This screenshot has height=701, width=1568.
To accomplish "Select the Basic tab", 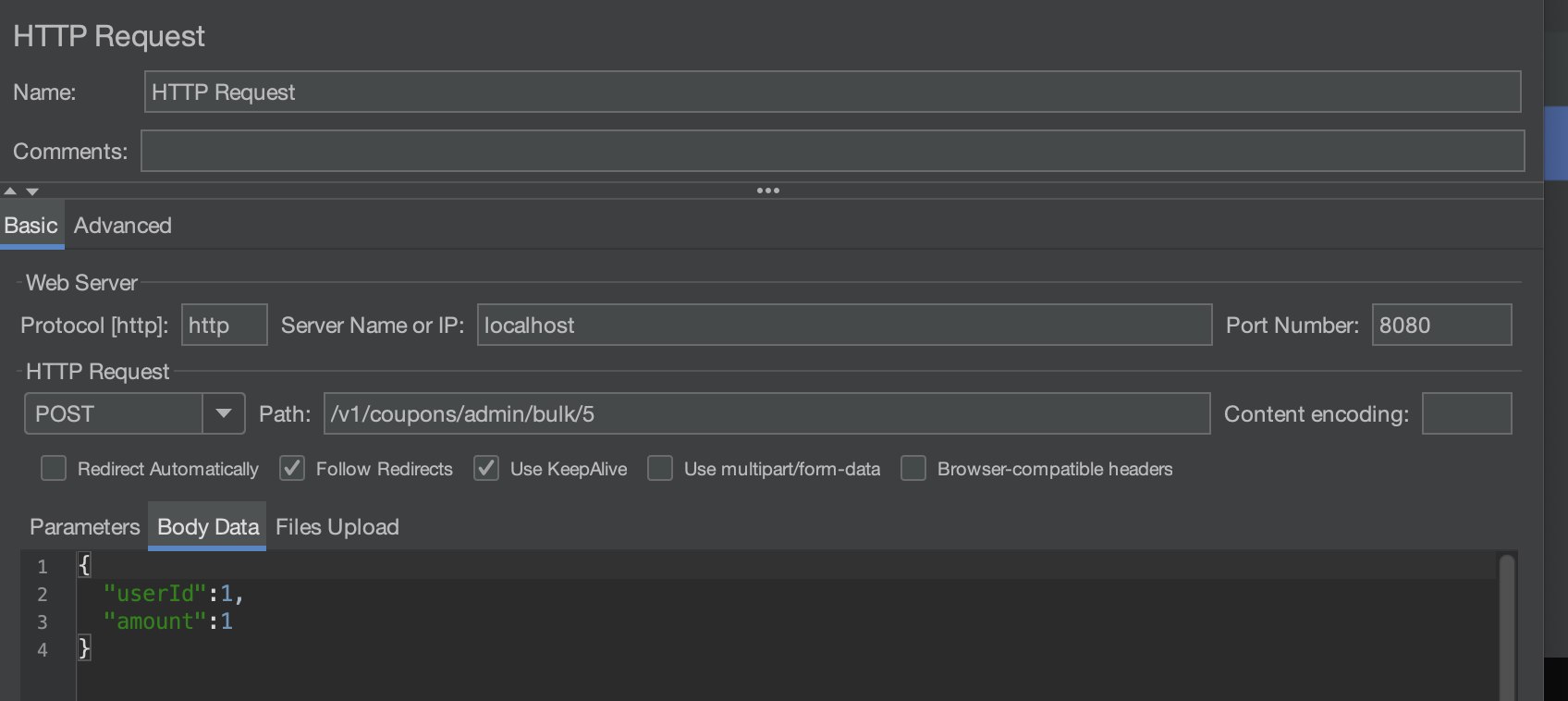I will coord(31,226).
